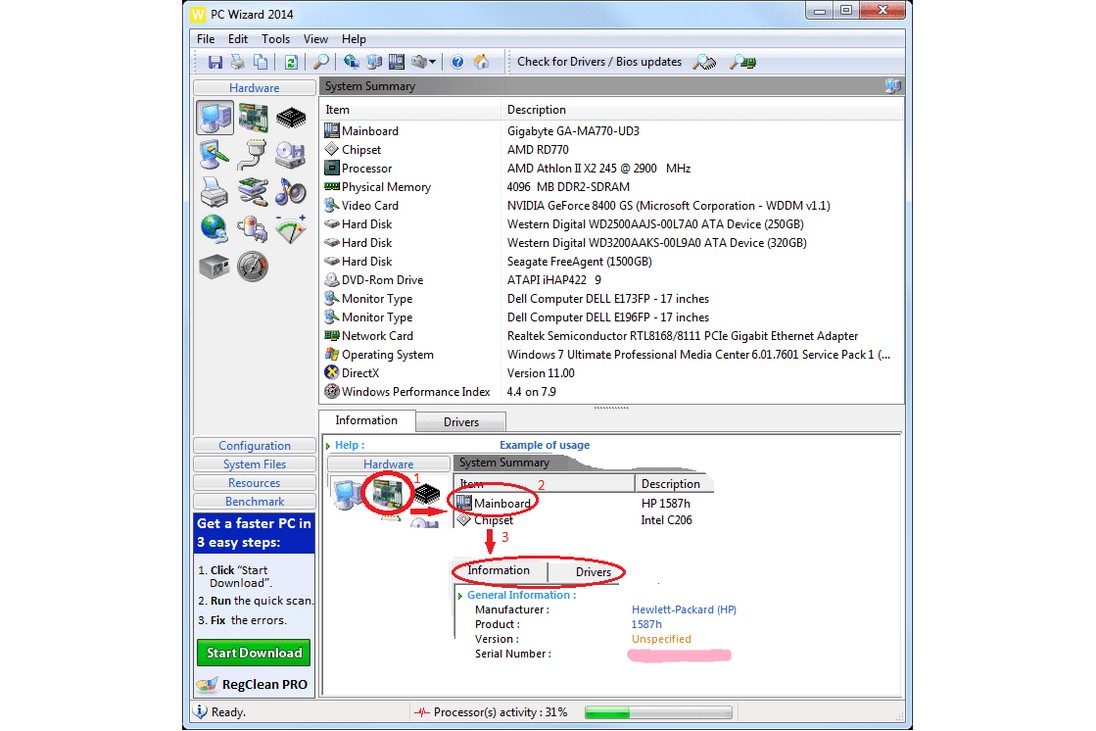Open the Configuration section

click(x=254, y=445)
